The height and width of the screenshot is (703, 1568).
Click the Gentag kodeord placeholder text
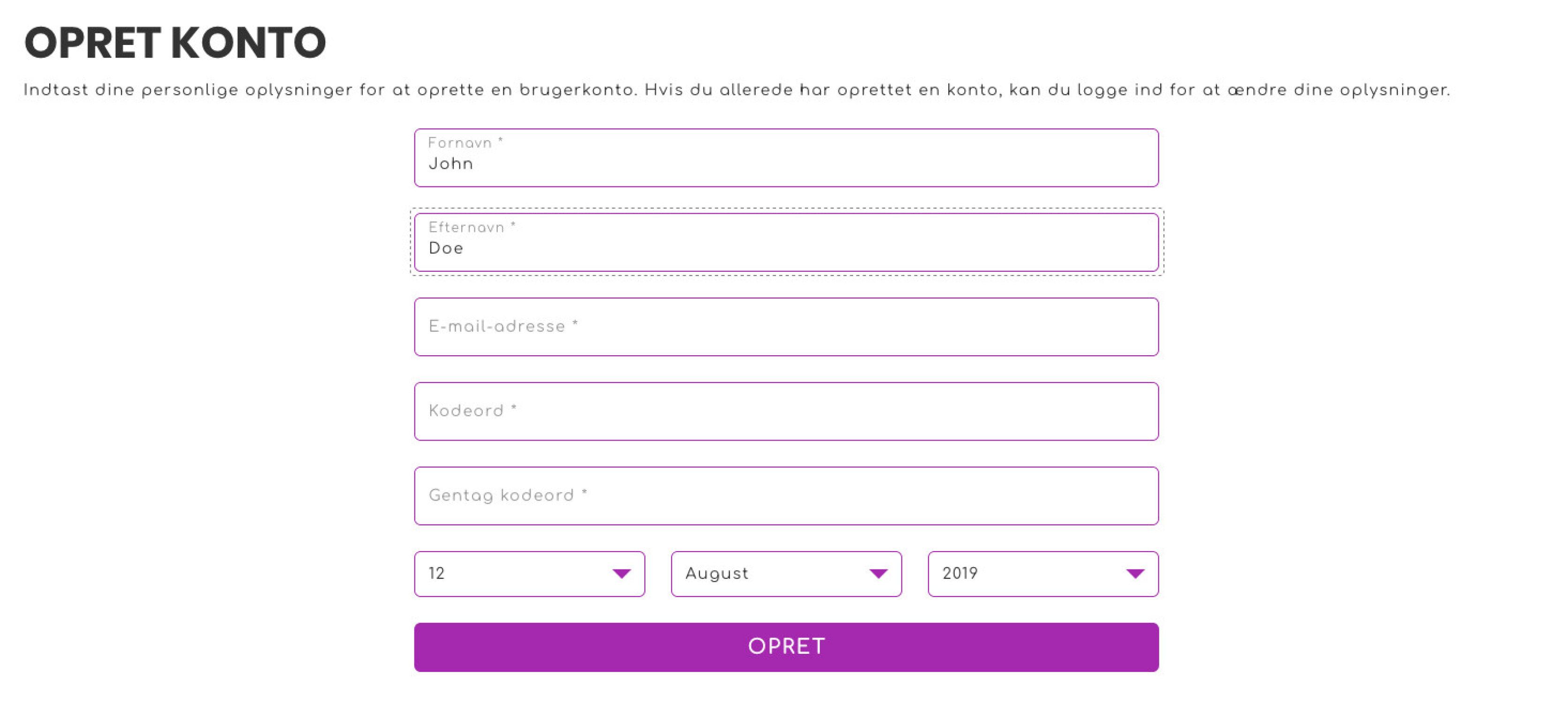[508, 495]
